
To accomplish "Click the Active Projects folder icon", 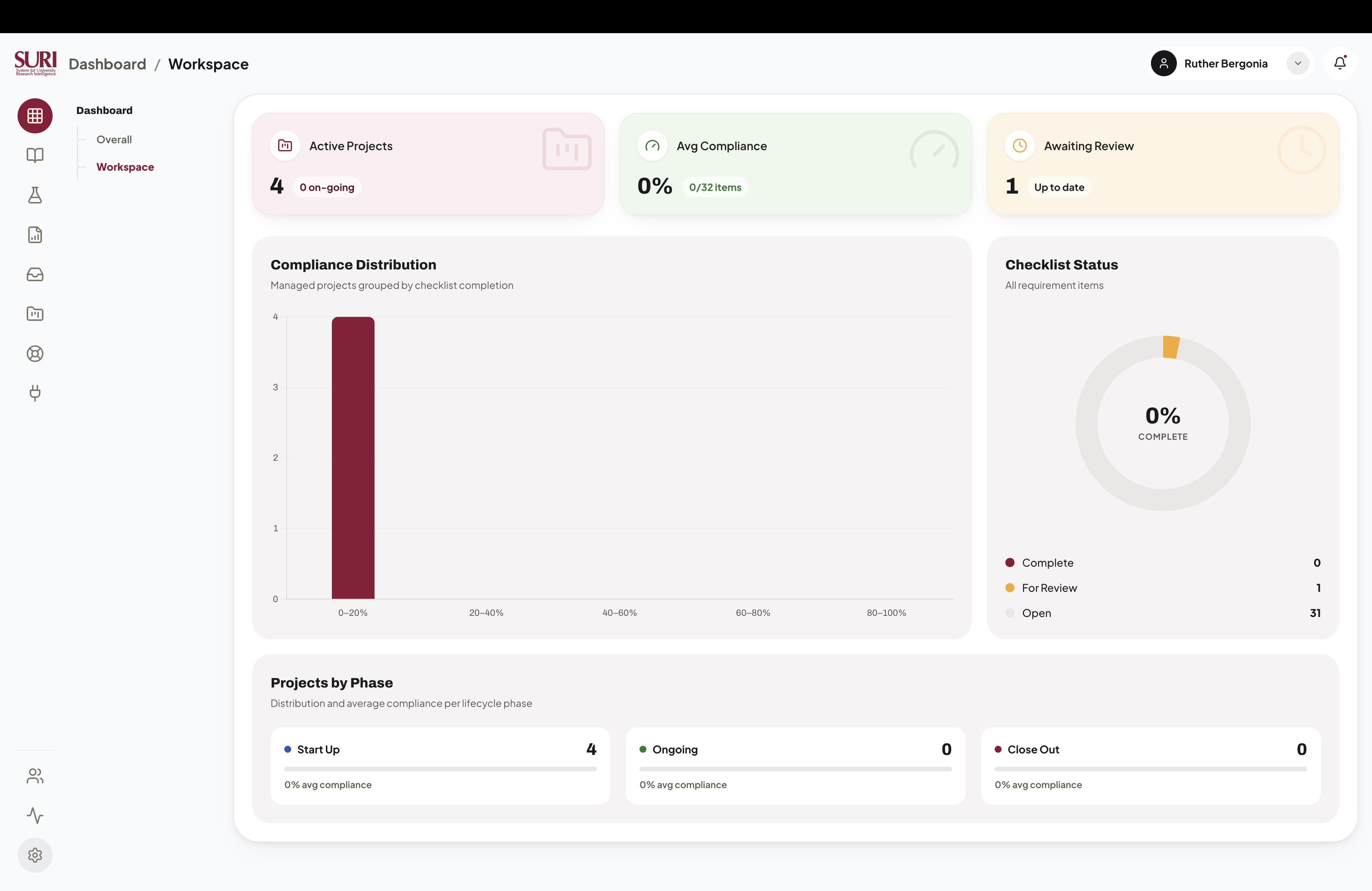I will pos(285,146).
